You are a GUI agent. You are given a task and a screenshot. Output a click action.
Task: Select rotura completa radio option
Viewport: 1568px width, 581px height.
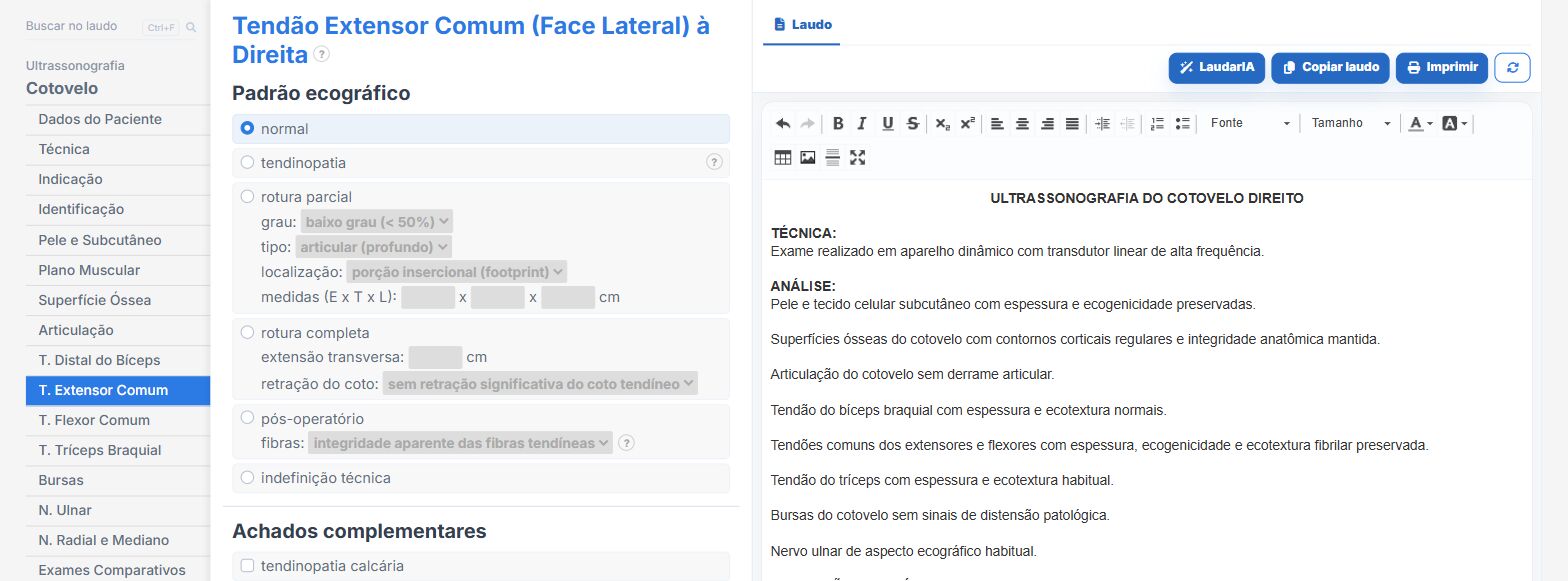pyautogui.click(x=247, y=332)
